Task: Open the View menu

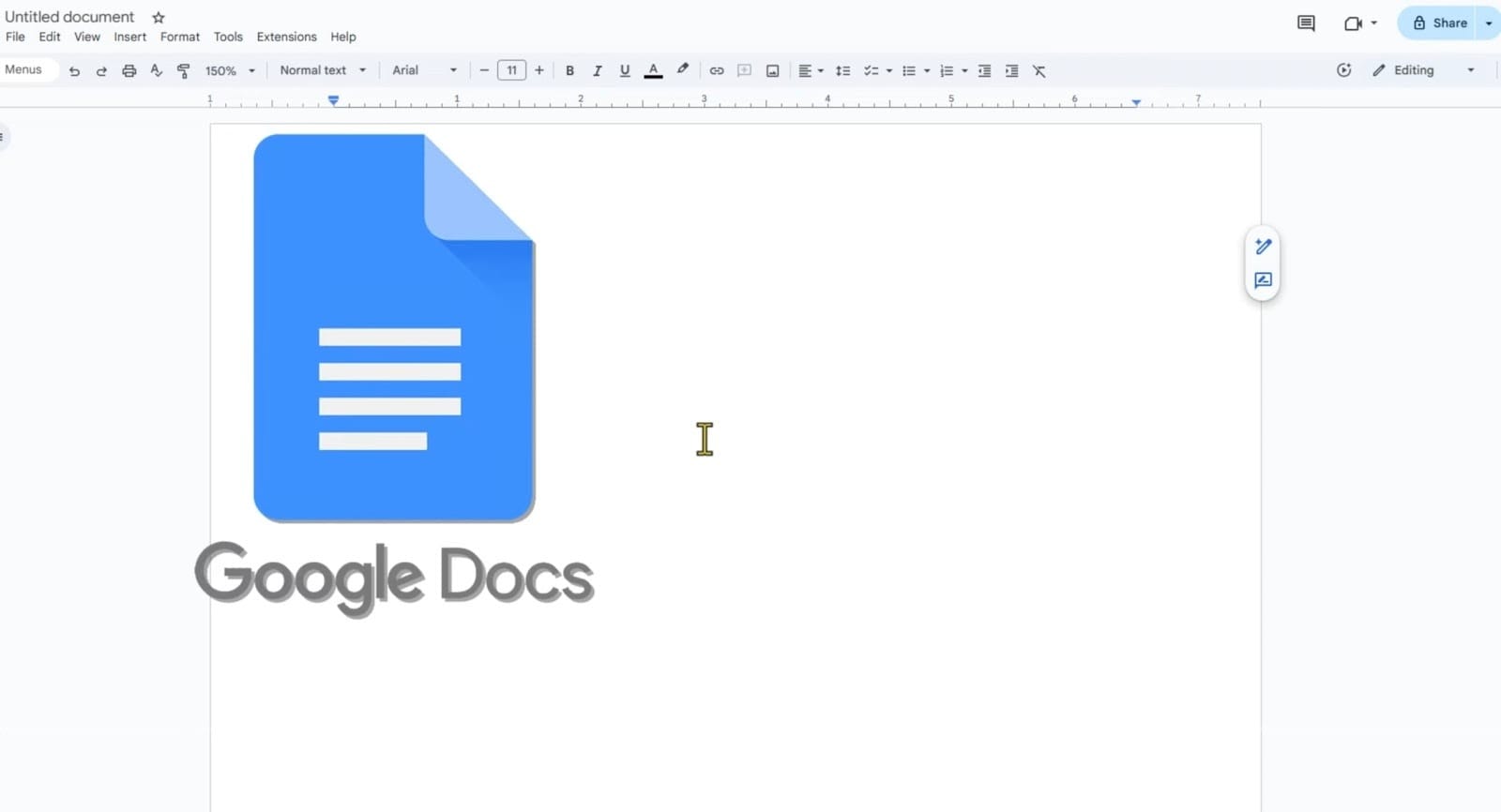Action: [87, 37]
